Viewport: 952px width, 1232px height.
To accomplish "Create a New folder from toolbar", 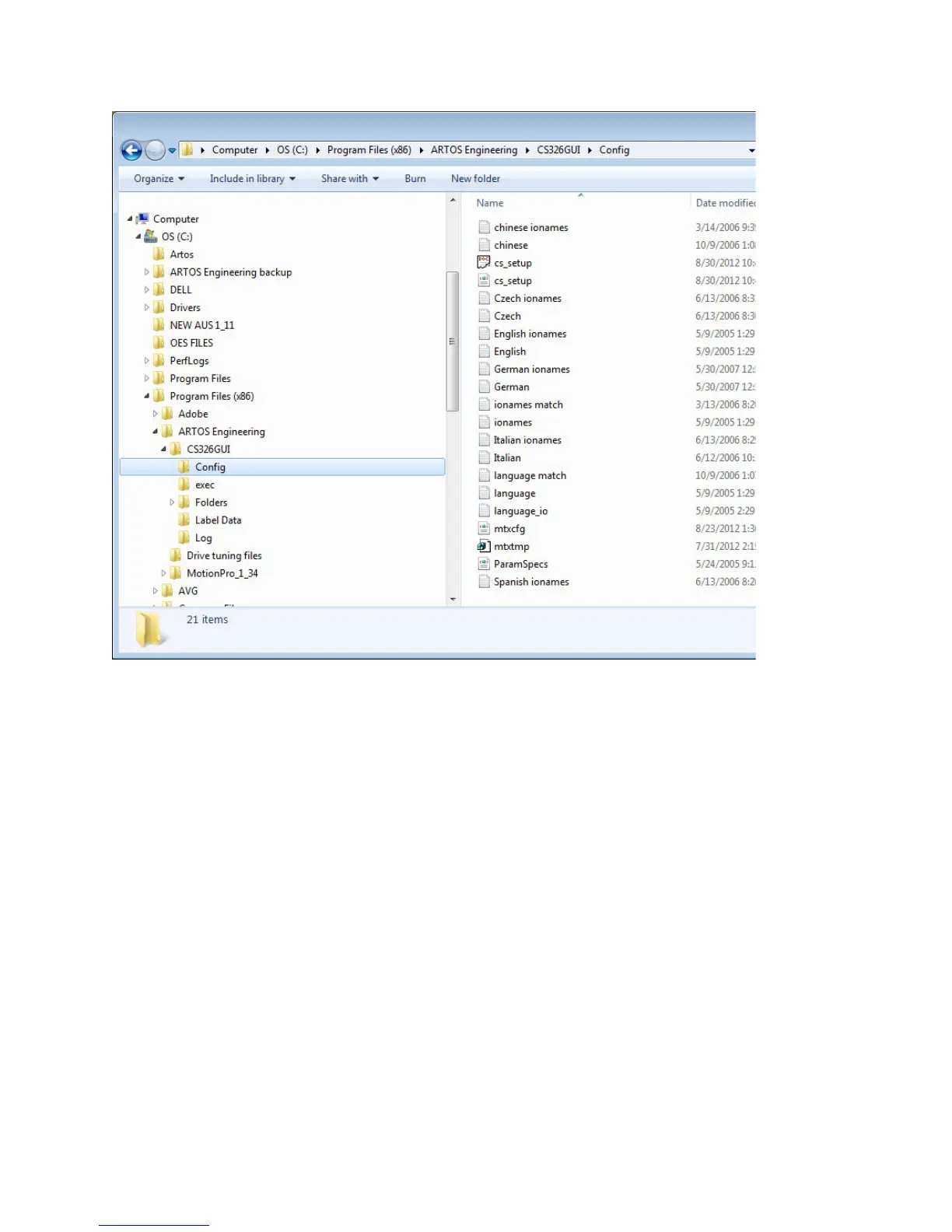I will pyautogui.click(x=475, y=179).
